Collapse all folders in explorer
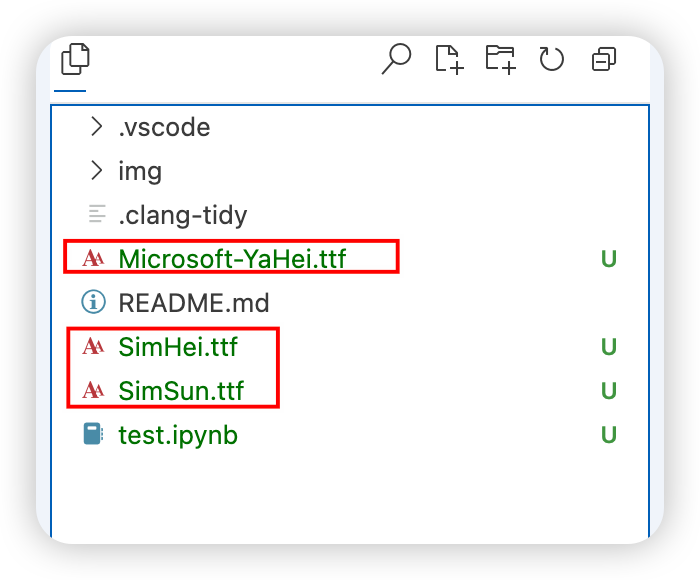 pos(604,60)
